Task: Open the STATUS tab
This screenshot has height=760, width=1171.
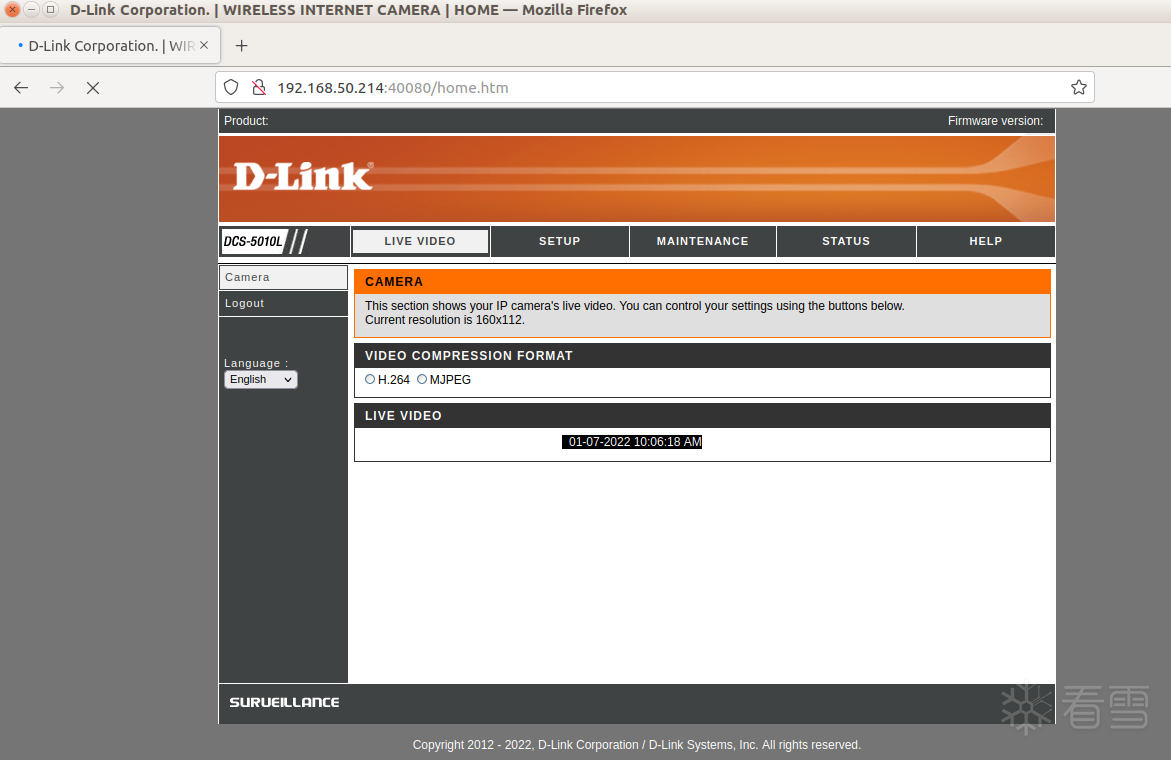Action: coord(846,241)
